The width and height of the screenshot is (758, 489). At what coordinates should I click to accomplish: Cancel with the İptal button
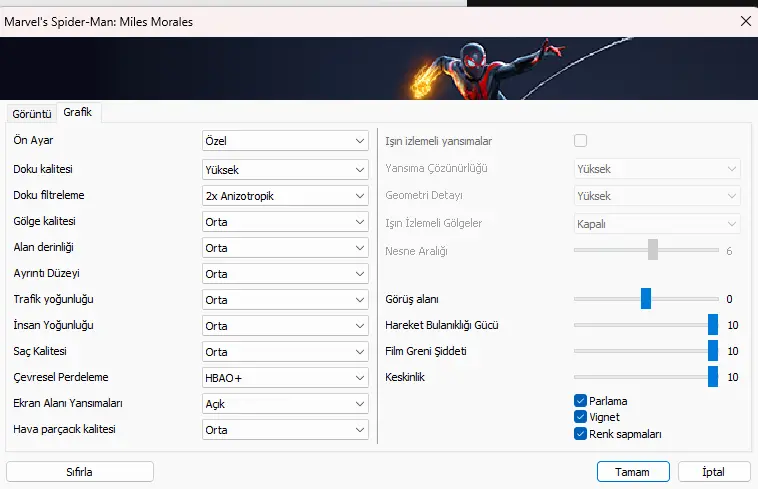[714, 472]
